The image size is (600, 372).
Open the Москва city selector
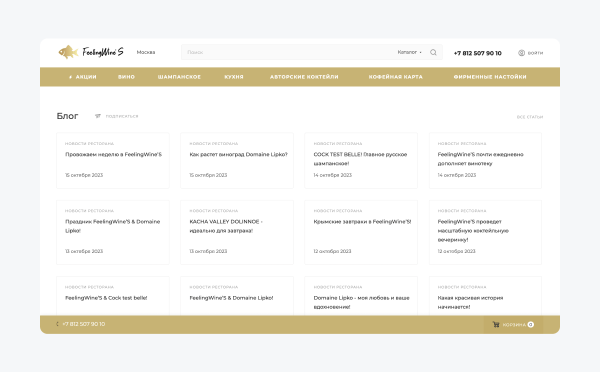pos(146,52)
